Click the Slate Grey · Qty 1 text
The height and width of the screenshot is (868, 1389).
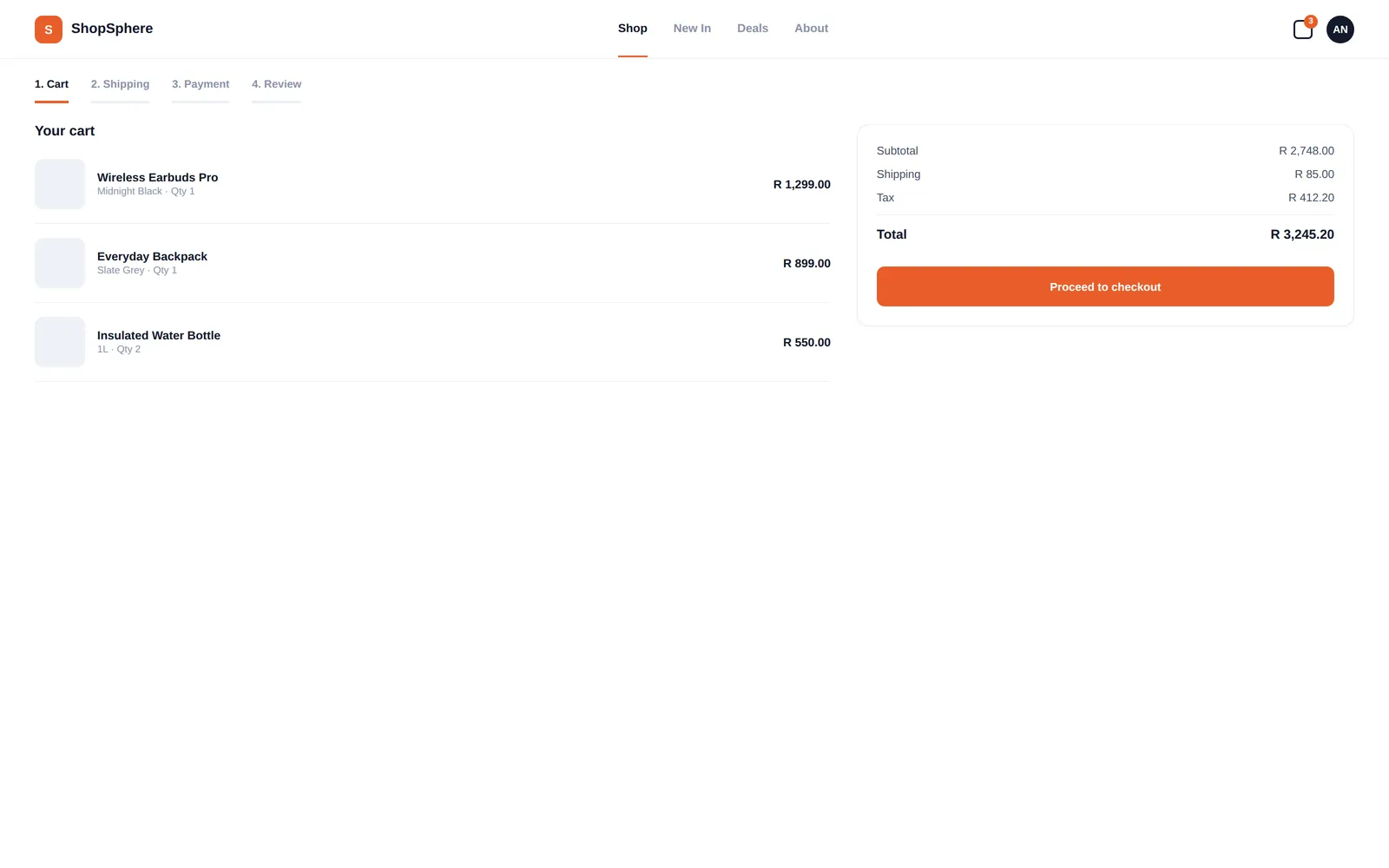coord(137,270)
